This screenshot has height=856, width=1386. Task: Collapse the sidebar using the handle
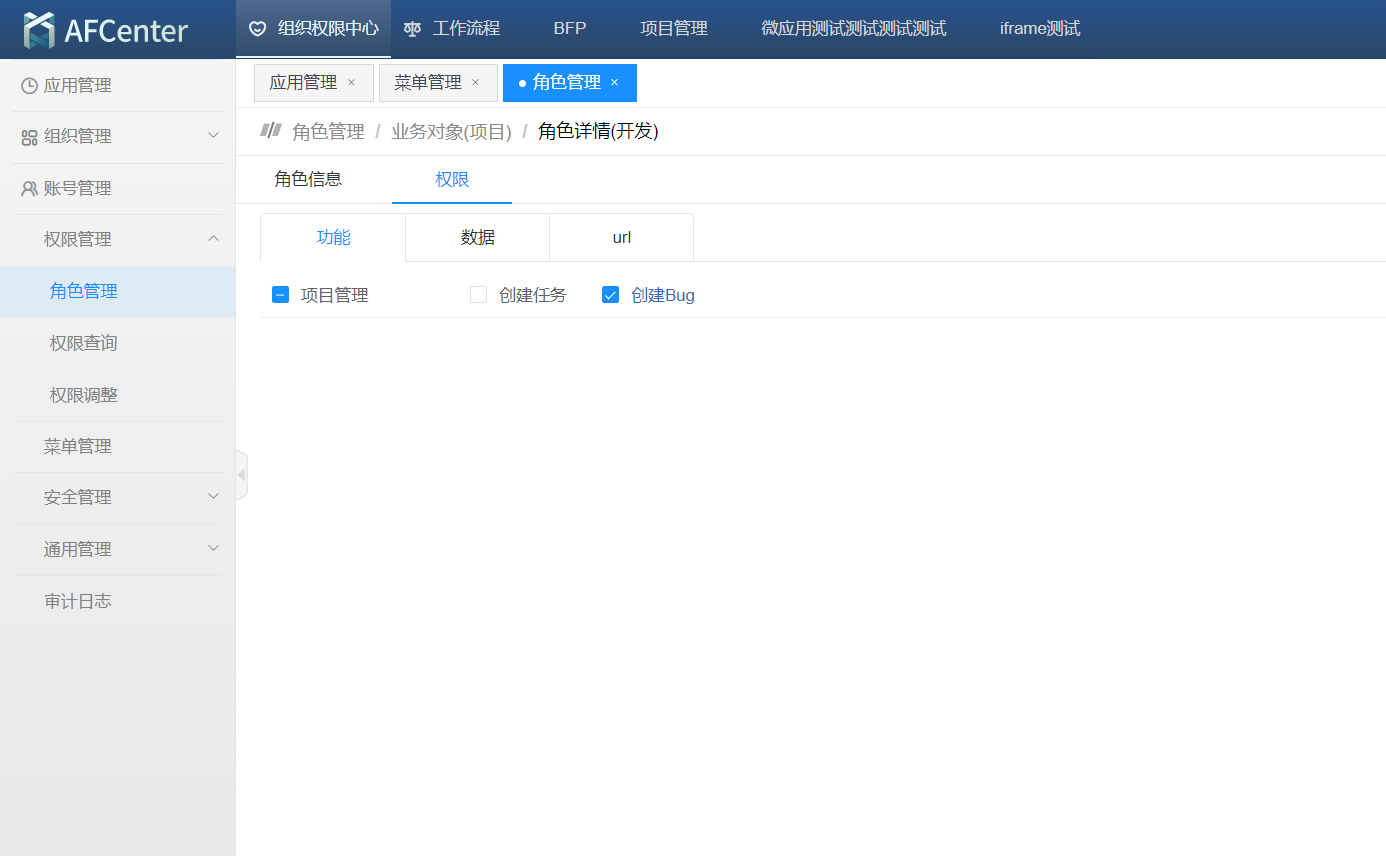coord(241,475)
